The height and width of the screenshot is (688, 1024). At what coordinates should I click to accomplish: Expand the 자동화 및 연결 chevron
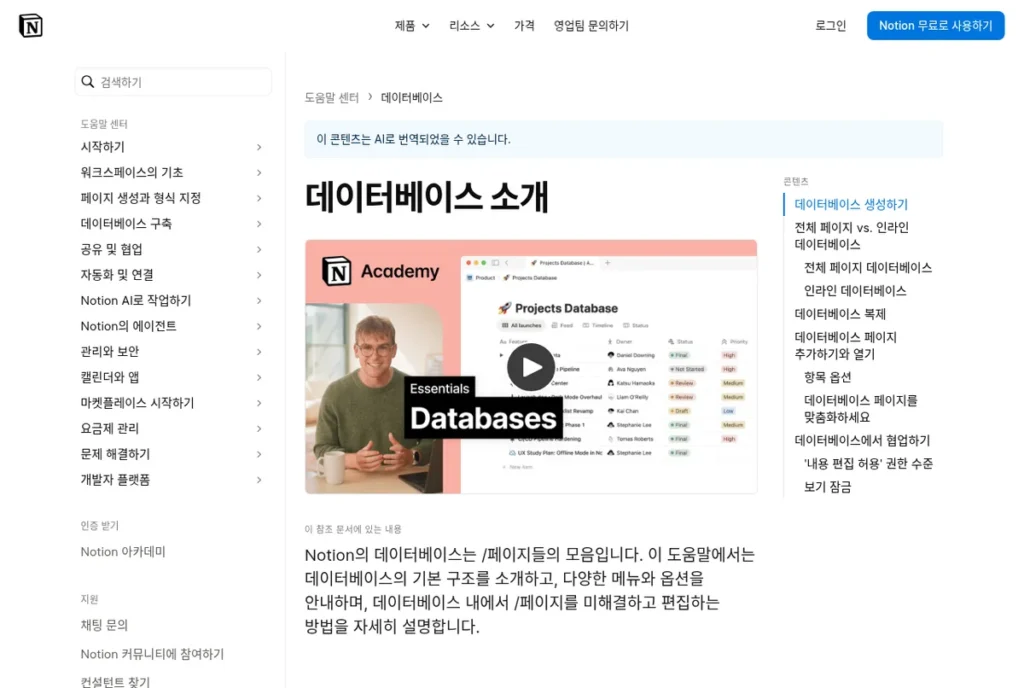pyautogui.click(x=259, y=275)
